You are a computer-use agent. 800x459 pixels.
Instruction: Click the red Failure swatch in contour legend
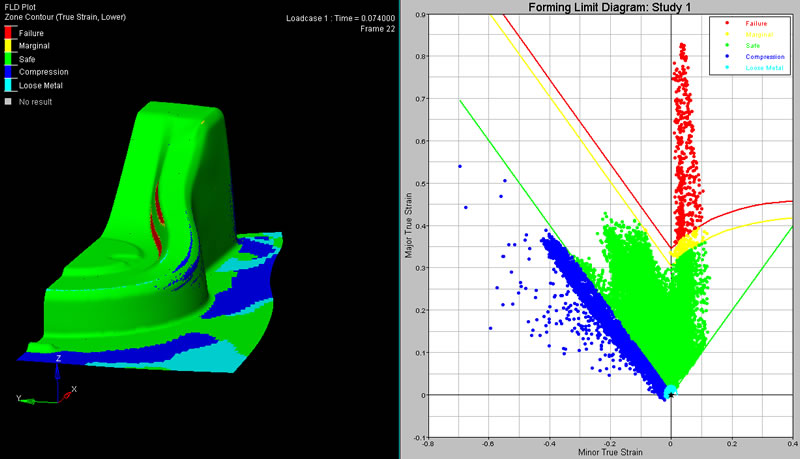(x=10, y=33)
